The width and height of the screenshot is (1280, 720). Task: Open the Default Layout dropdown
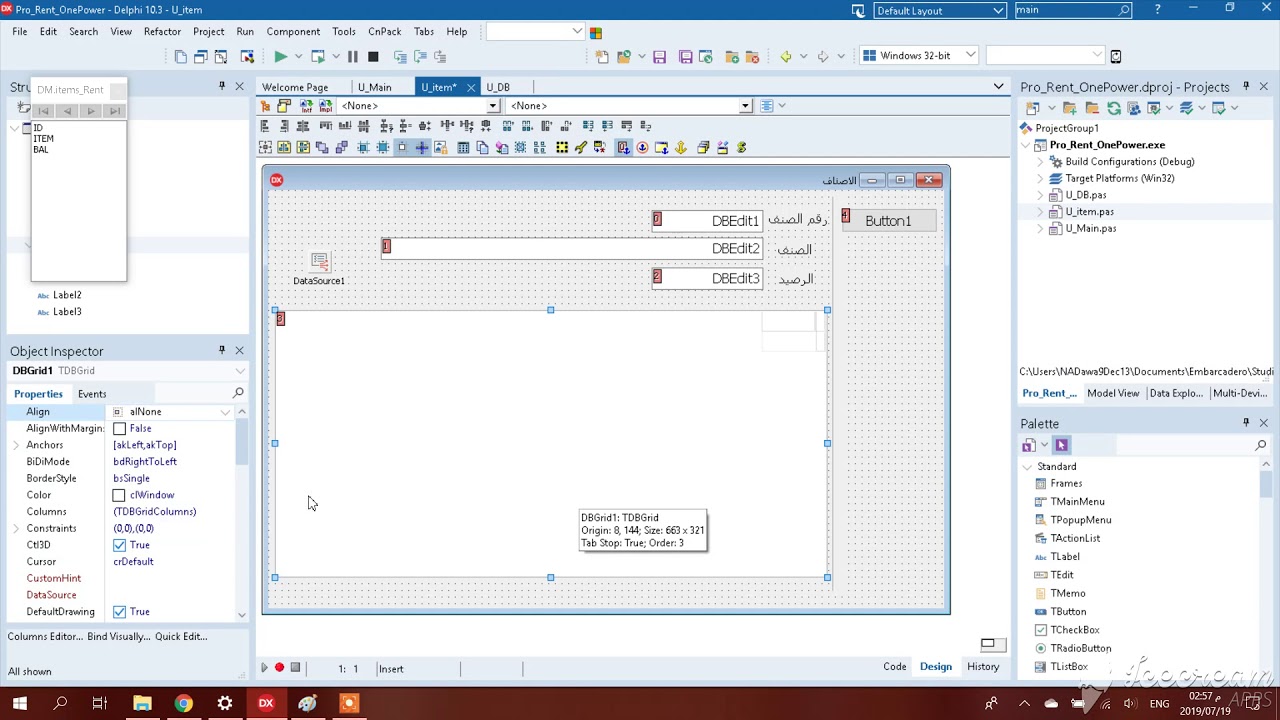coord(998,10)
